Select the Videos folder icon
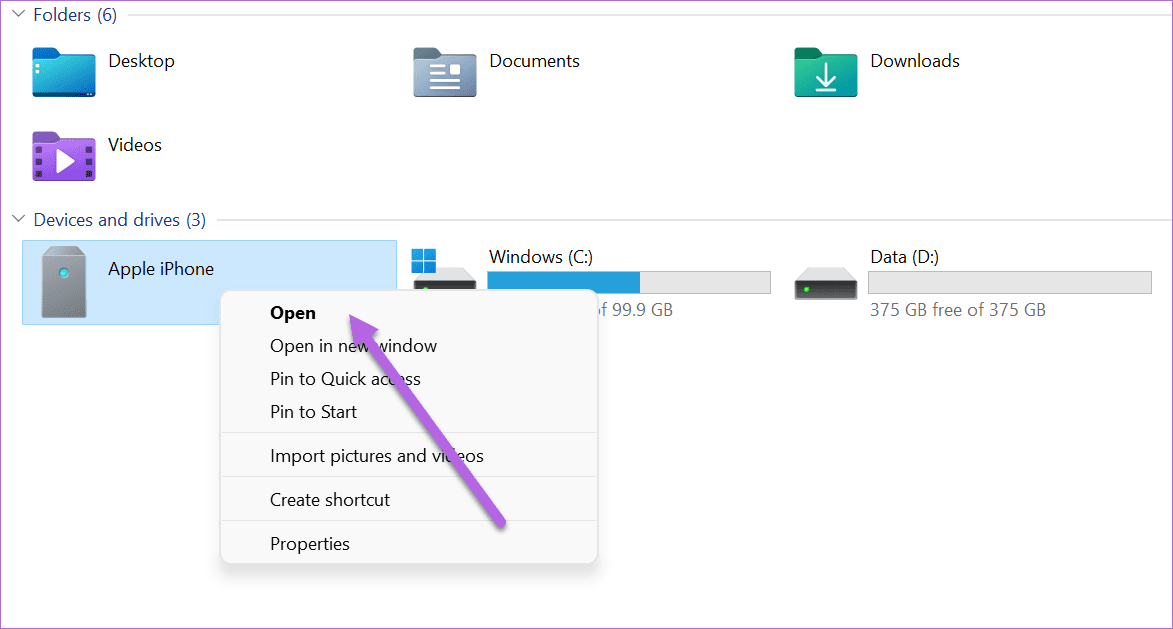Viewport: 1173px width, 629px height. (x=64, y=156)
